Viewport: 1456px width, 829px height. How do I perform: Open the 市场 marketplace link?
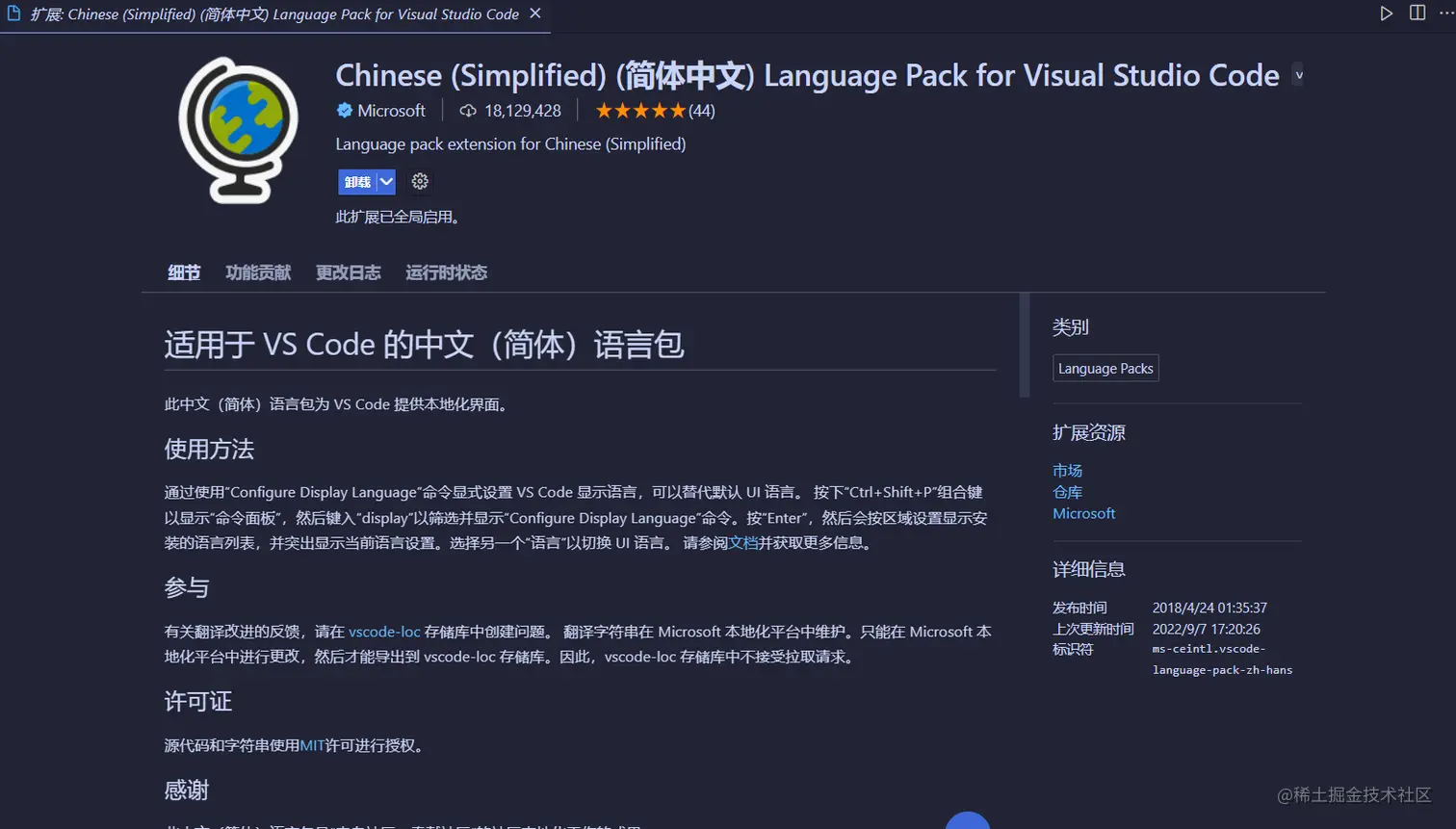pos(1067,470)
